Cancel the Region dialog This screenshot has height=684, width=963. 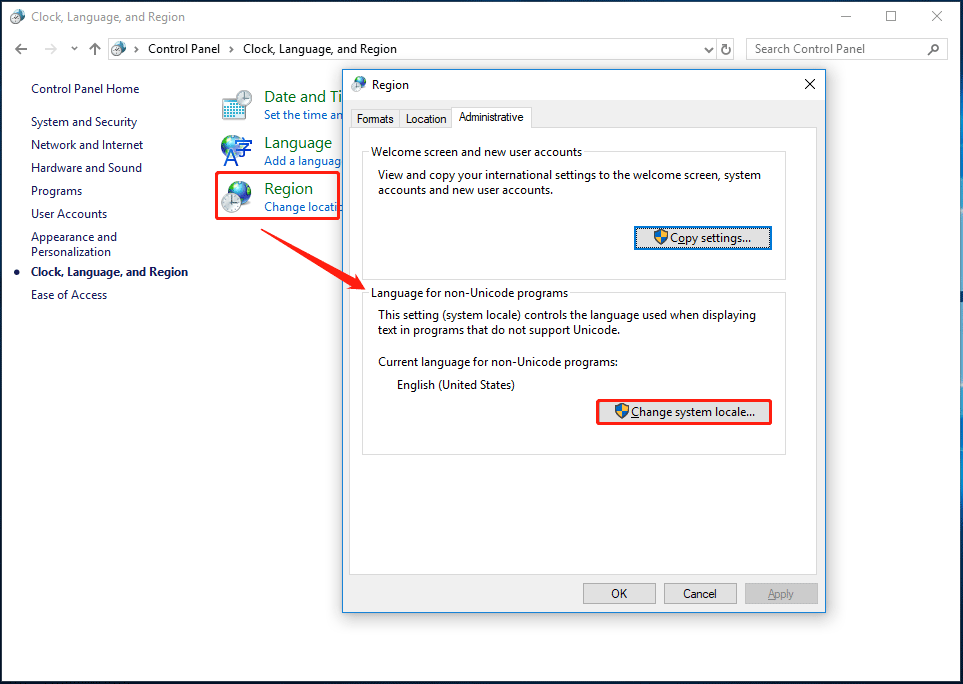point(700,594)
